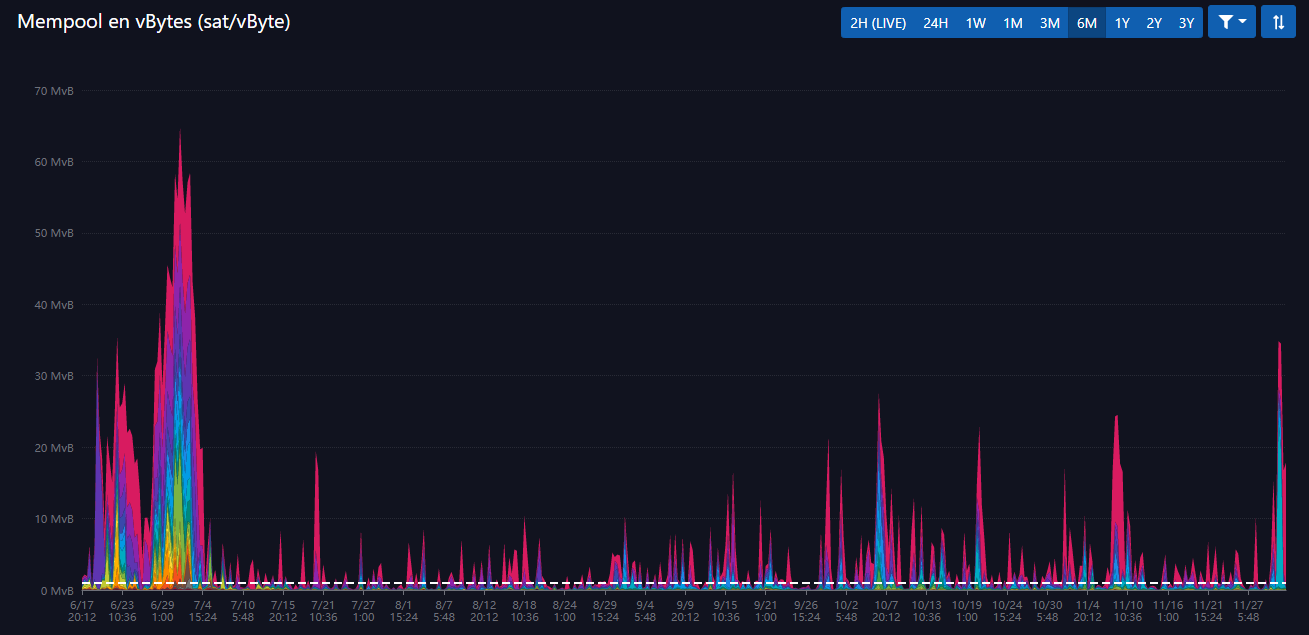Click the invert chart arrows icon
The height and width of the screenshot is (635, 1309).
point(1278,22)
